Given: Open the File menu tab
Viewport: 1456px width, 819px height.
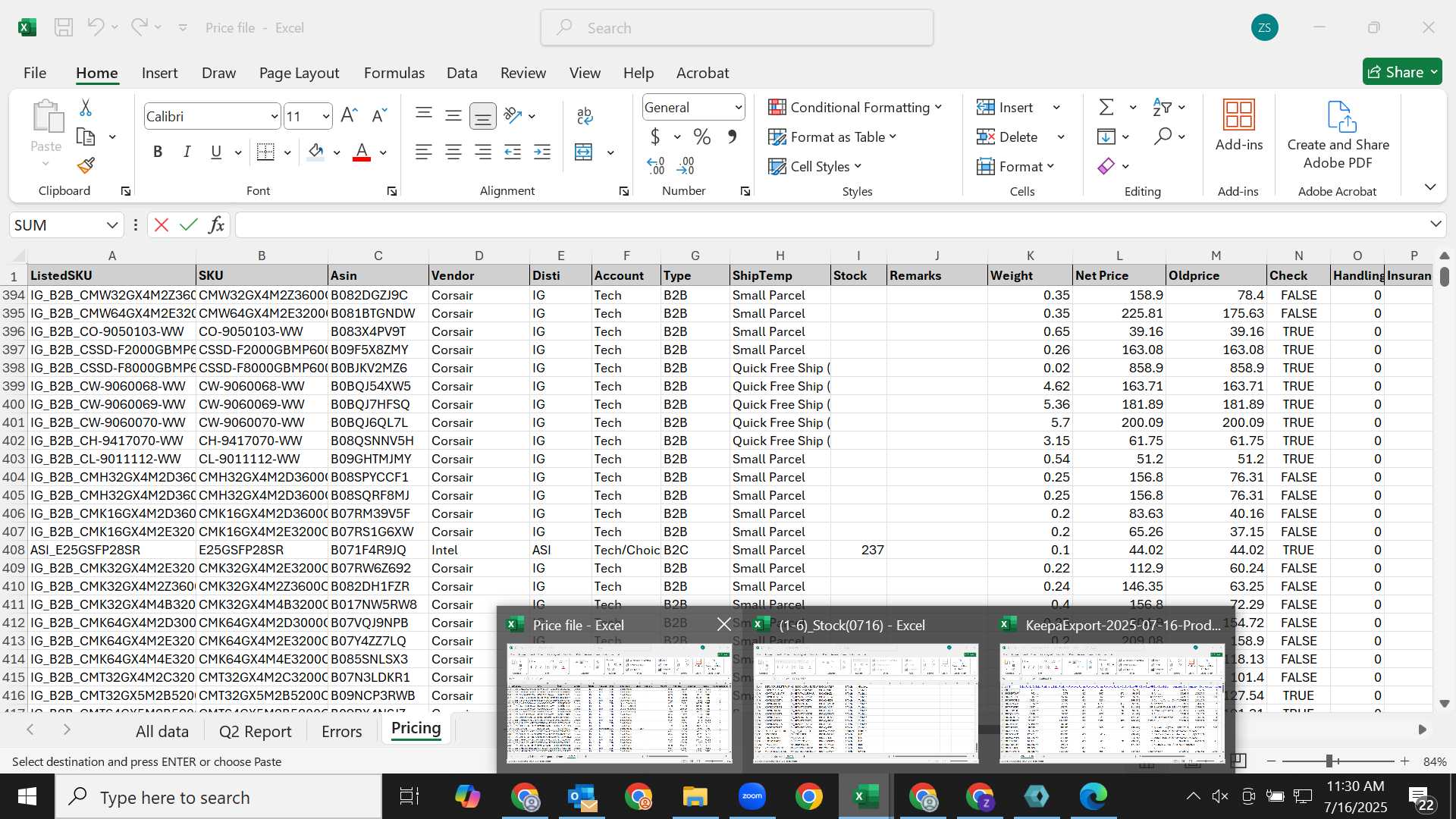Looking at the screenshot, I should (35, 73).
